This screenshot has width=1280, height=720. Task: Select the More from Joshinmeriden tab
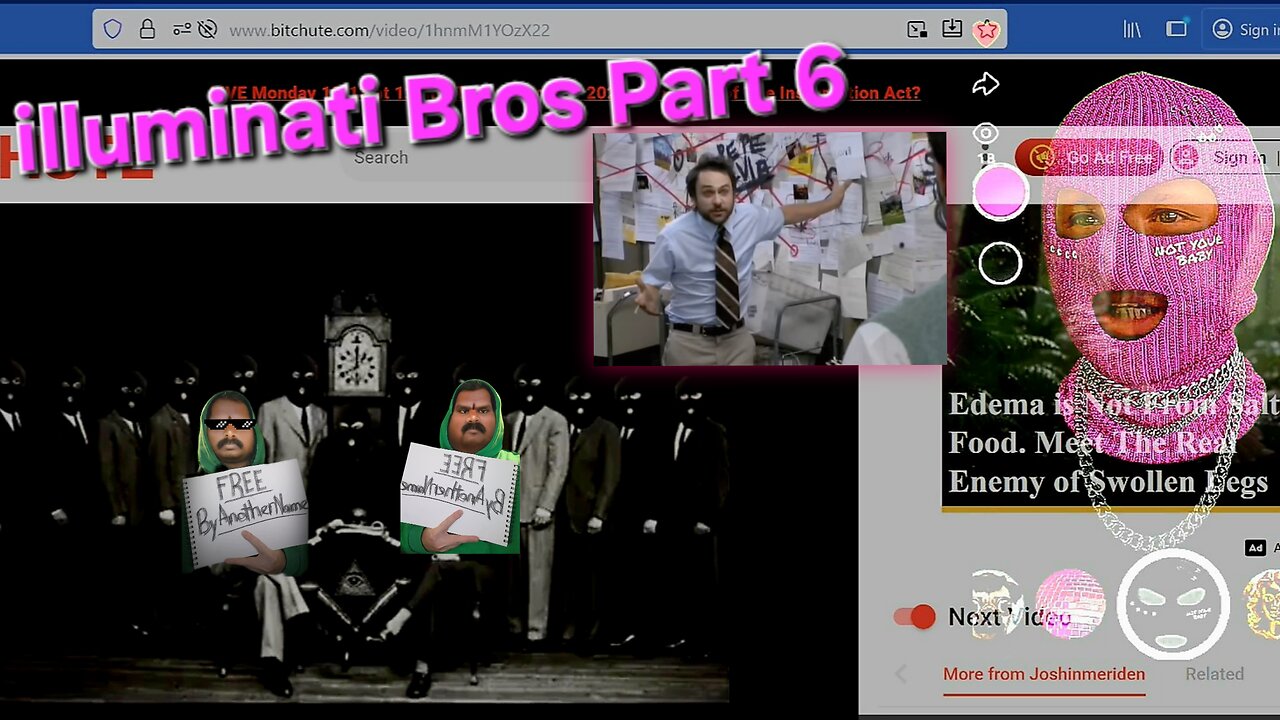click(1044, 674)
